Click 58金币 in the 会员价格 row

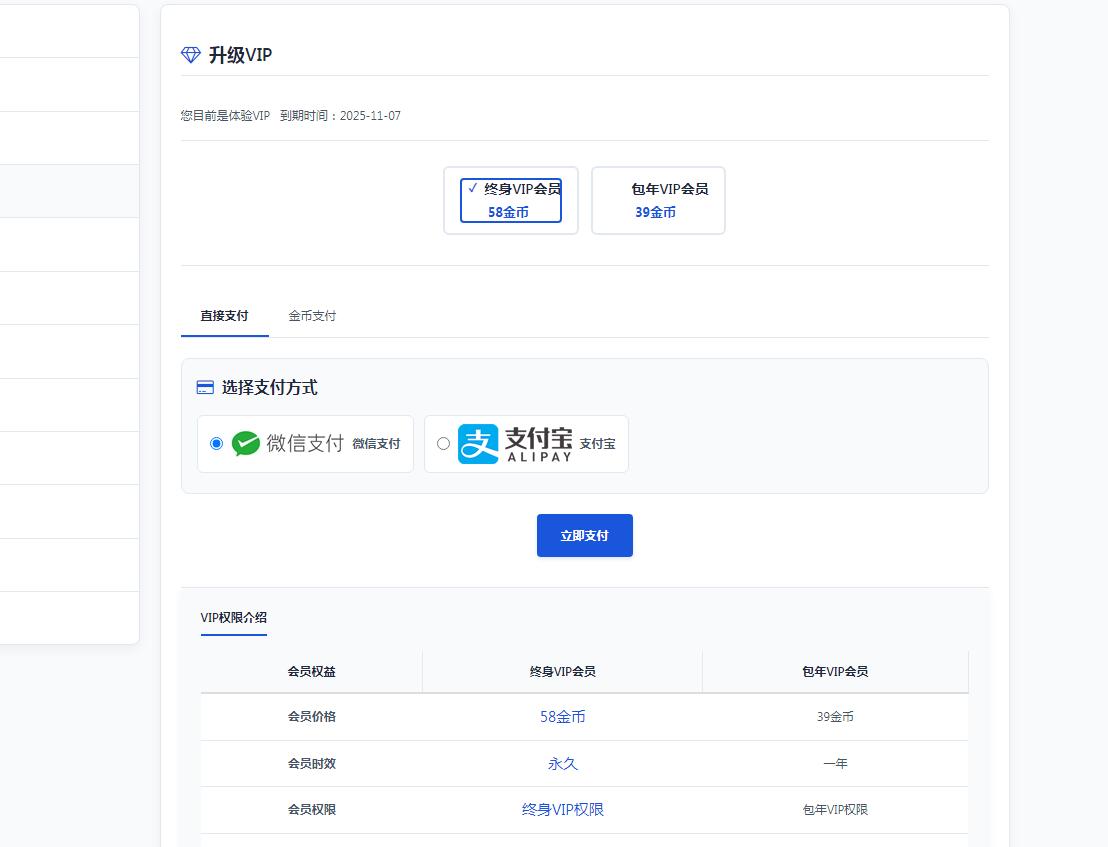point(563,717)
